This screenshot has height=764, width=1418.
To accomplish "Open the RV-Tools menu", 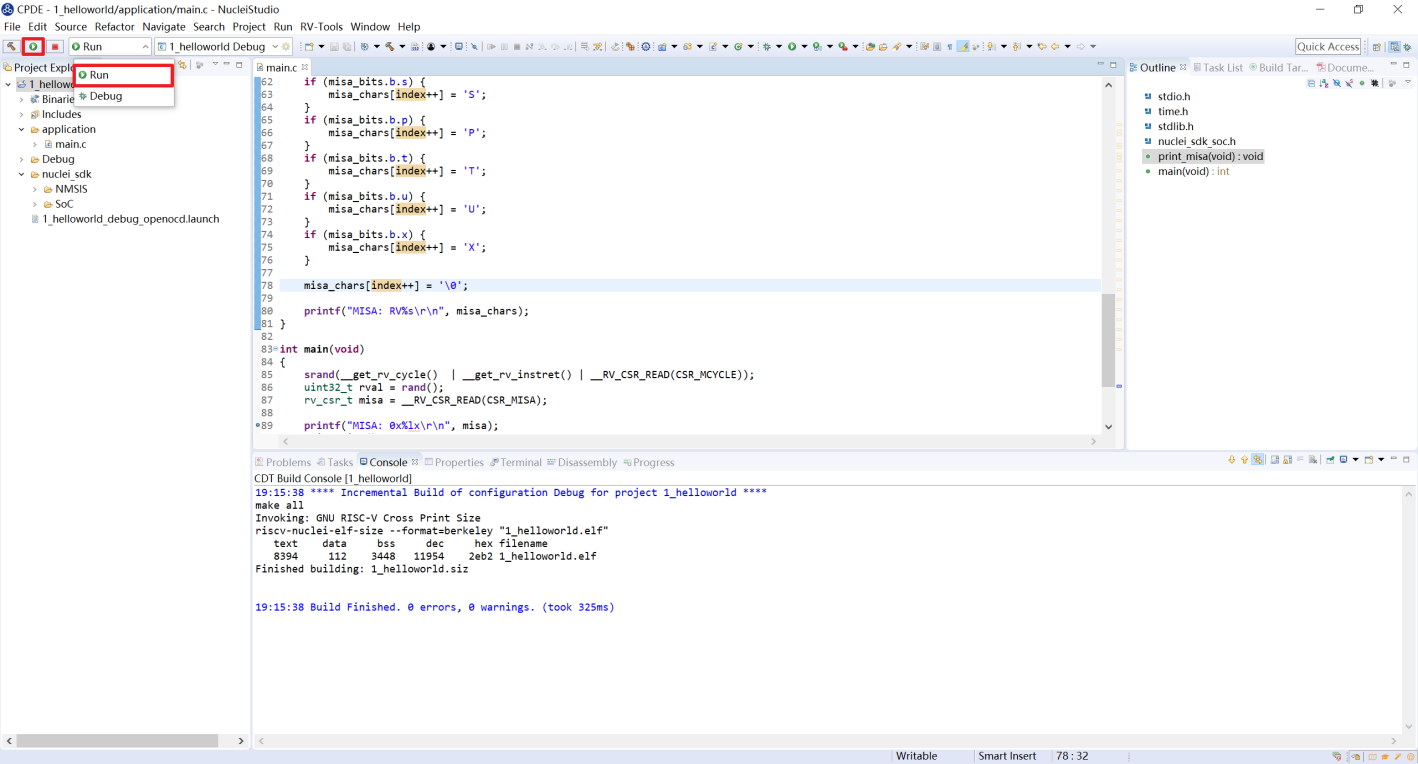I will point(321,27).
